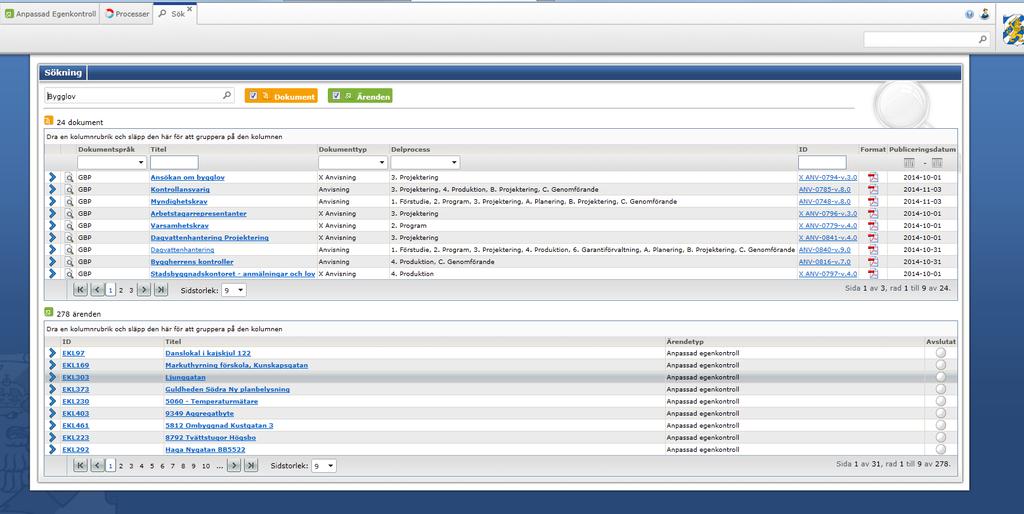Open the Varsamhetskrav document link
Screen dimensions: 1024x514
[x=180, y=225]
